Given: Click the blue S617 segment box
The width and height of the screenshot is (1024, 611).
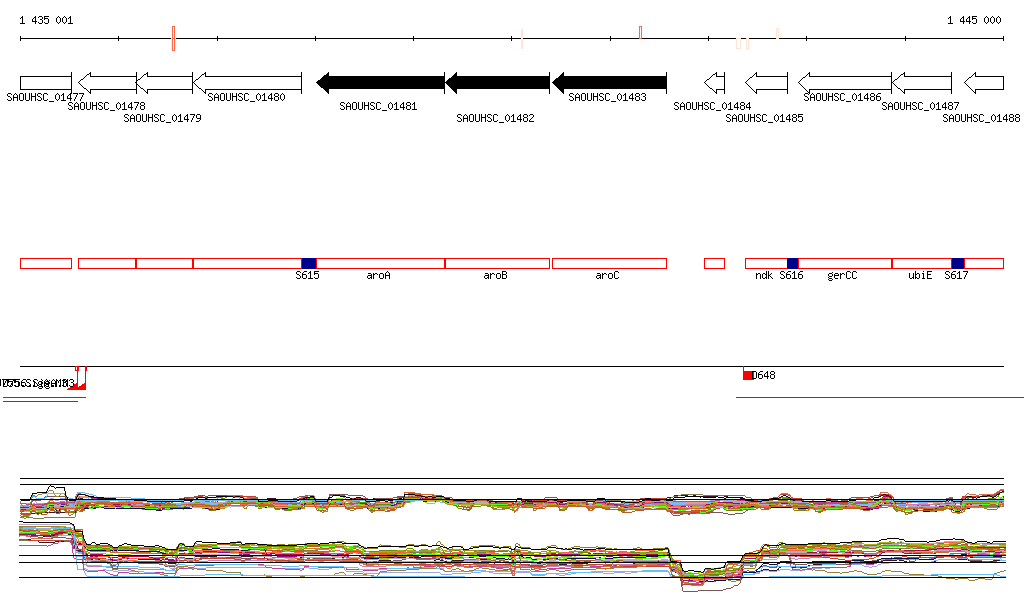Looking at the screenshot, I should (x=958, y=264).
